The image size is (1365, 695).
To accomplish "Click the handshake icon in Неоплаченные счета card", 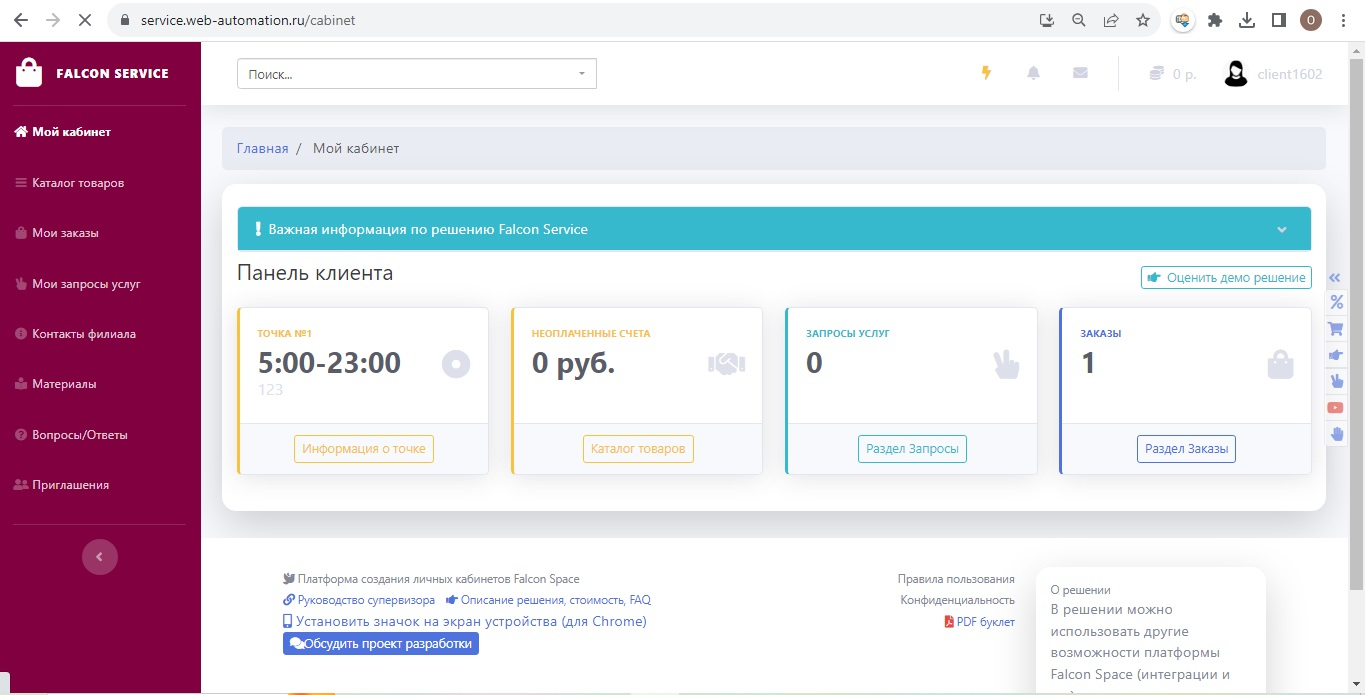I will [727, 365].
